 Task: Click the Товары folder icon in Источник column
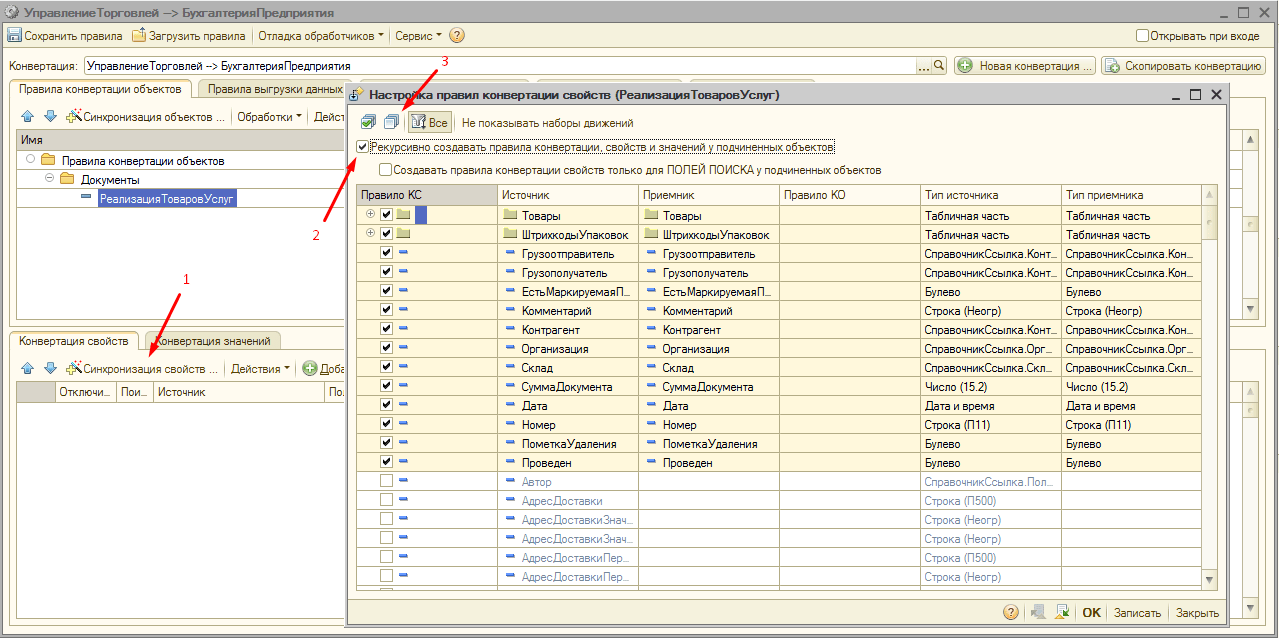click(510, 215)
